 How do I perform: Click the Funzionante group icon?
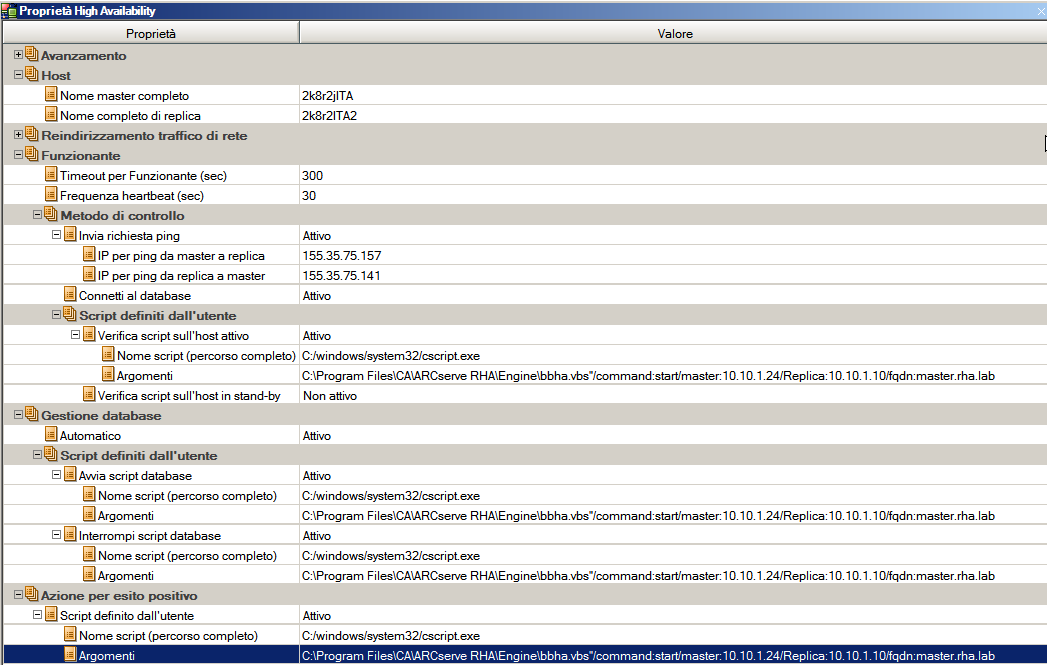(31, 154)
